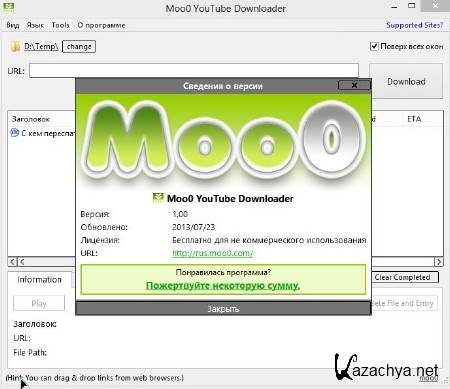Open the Язык menu
This screenshot has width=450, height=389.
click(35, 25)
